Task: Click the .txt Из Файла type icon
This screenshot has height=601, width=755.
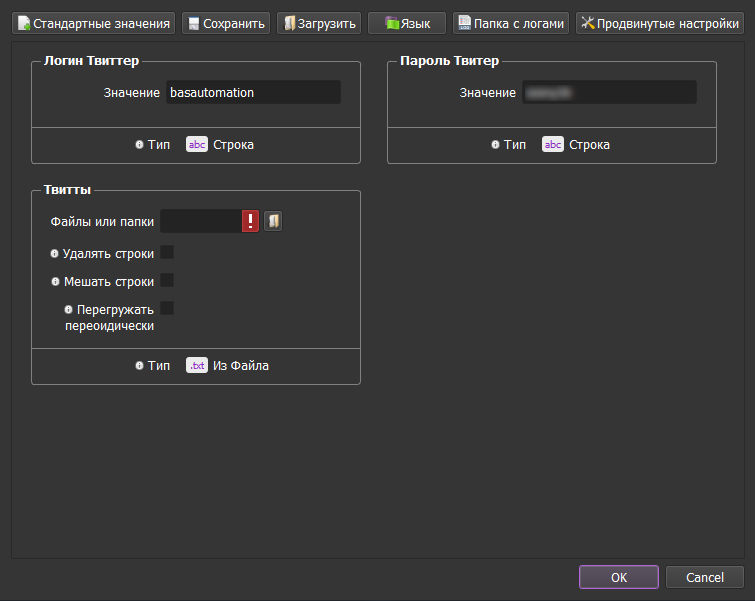Action: pos(197,365)
